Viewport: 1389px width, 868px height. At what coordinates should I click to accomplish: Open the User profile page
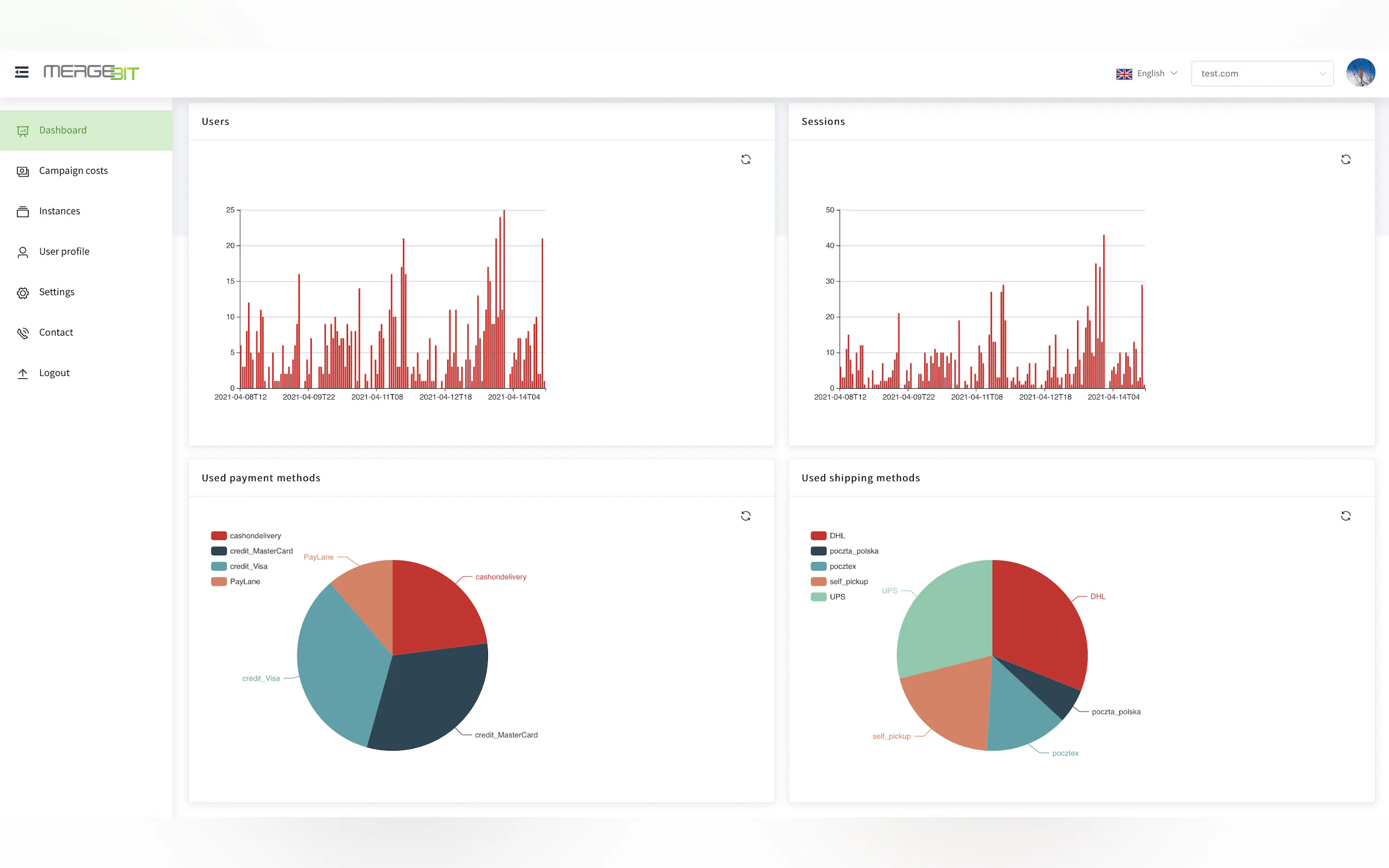[65, 251]
